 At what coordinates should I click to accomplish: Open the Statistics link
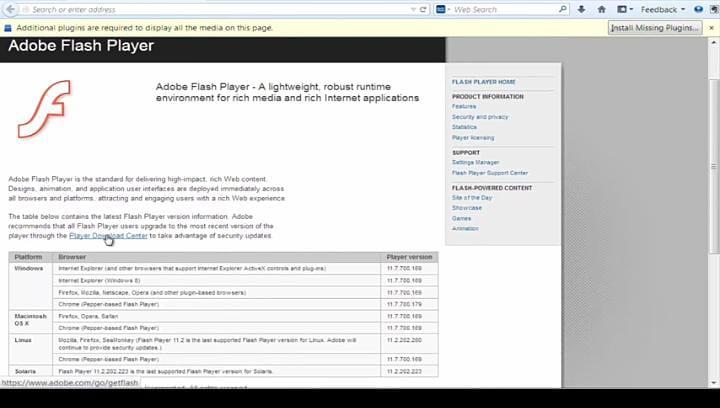coord(464,127)
